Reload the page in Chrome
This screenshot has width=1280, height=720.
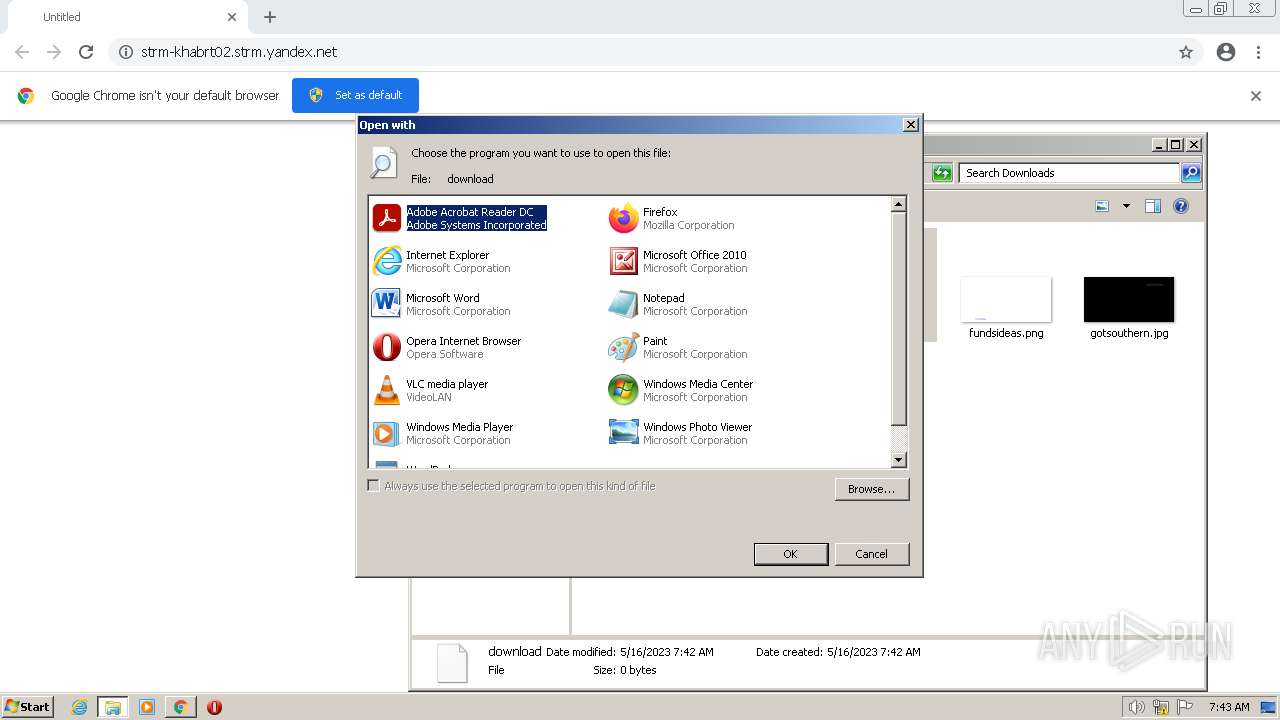coord(86,52)
